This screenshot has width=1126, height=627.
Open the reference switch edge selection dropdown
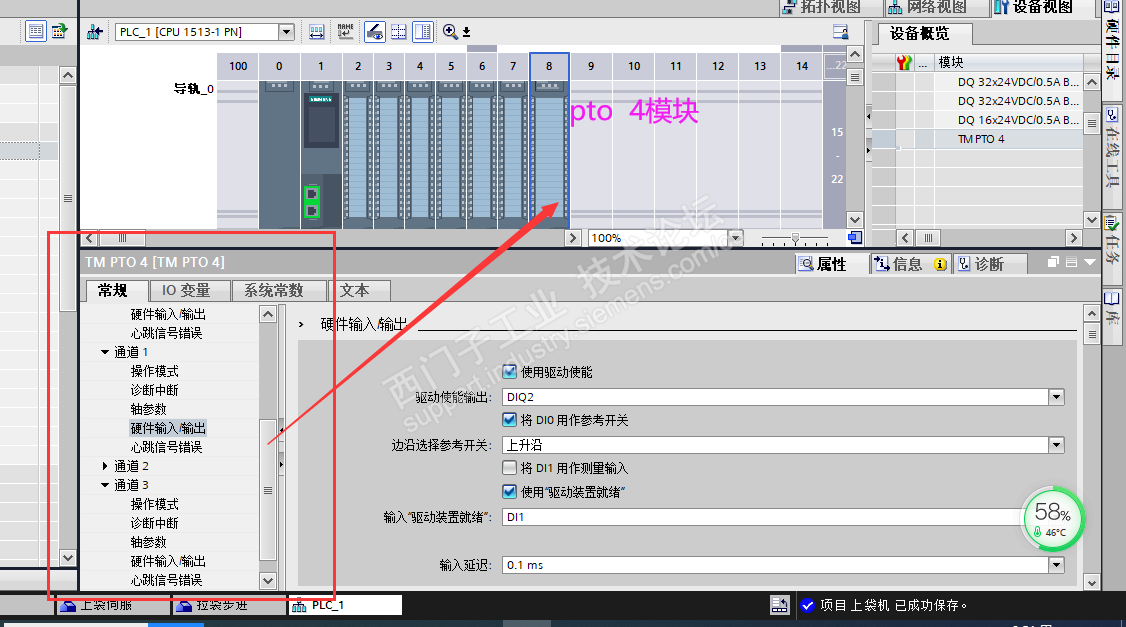1056,445
